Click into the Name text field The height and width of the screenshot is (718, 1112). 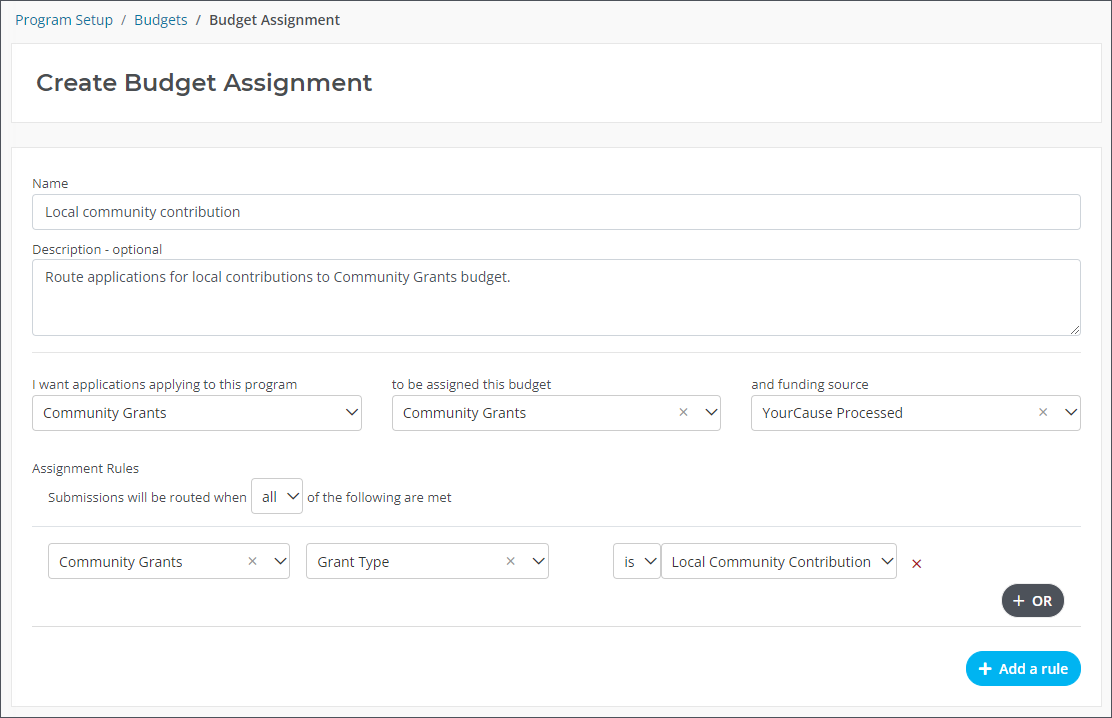click(x=556, y=212)
